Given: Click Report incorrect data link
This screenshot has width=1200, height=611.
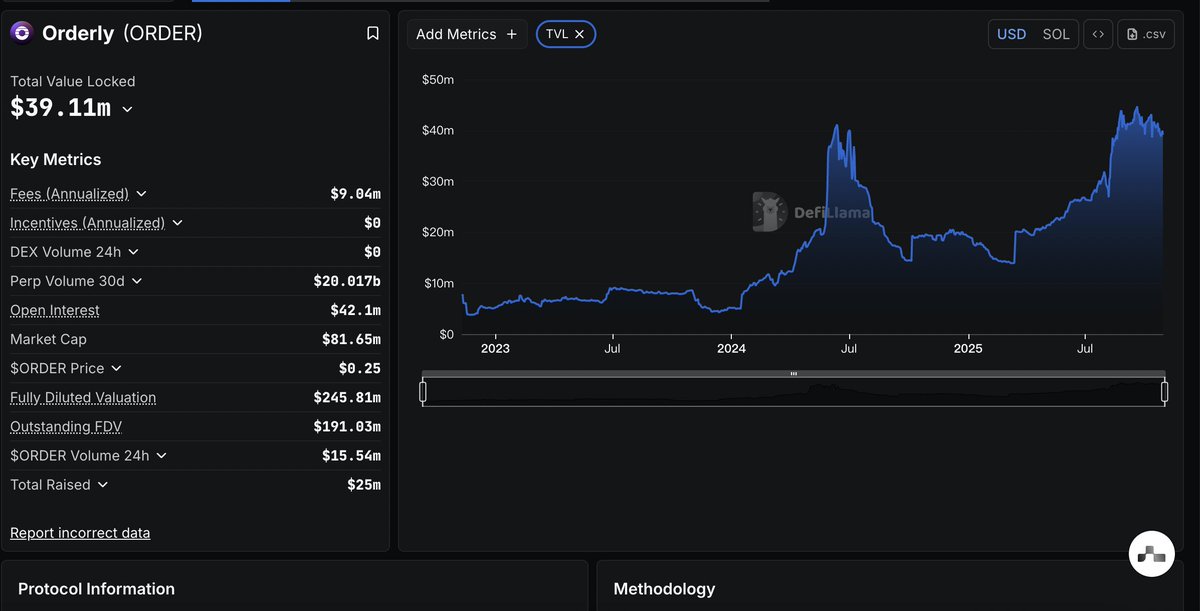Looking at the screenshot, I should [80, 533].
